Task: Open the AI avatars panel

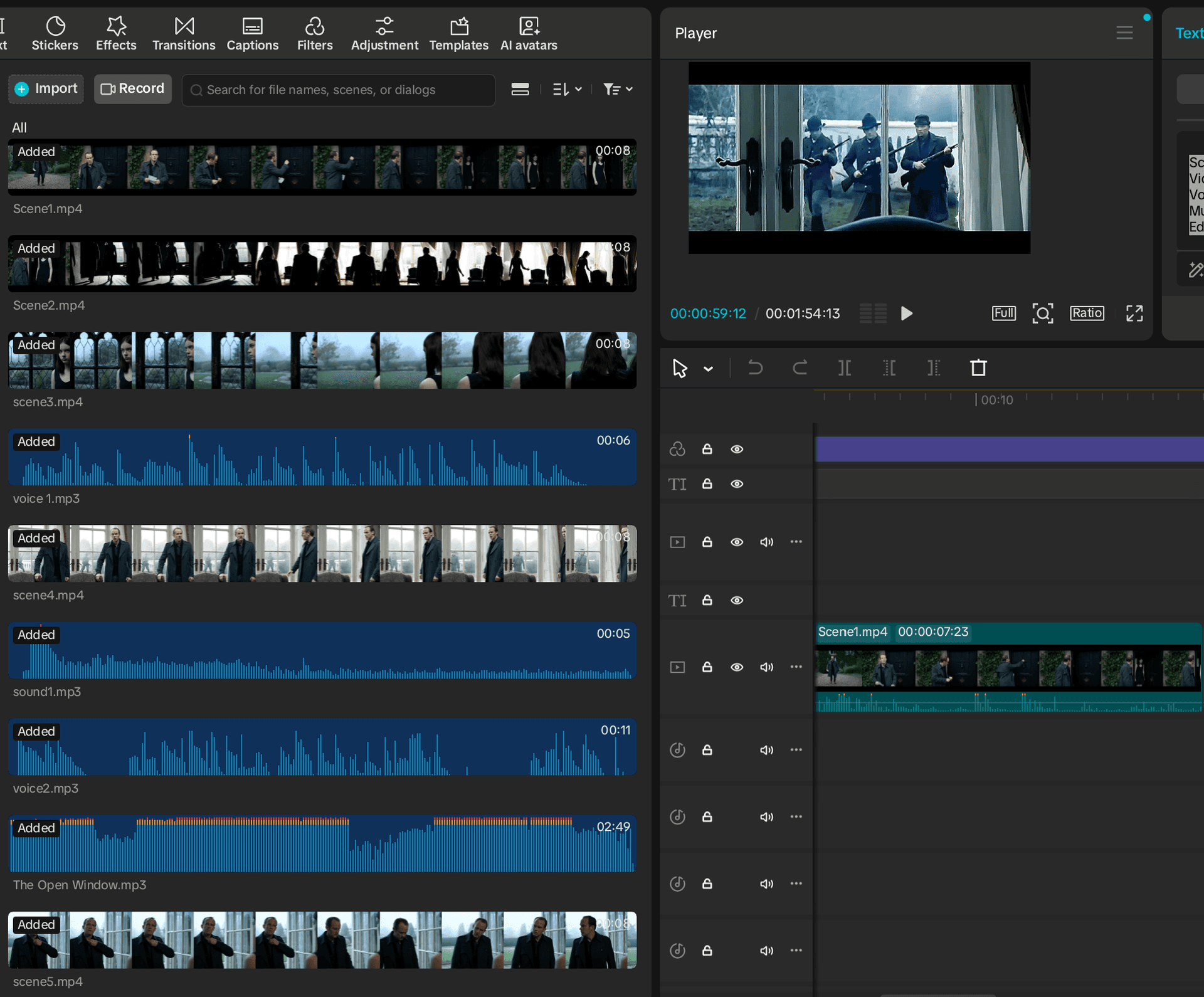Action: pyautogui.click(x=529, y=34)
